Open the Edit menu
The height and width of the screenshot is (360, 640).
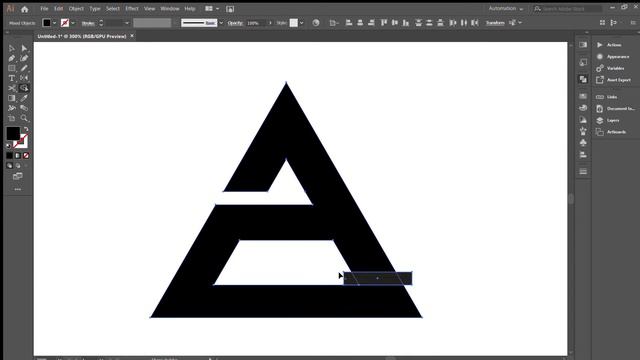tap(59, 9)
